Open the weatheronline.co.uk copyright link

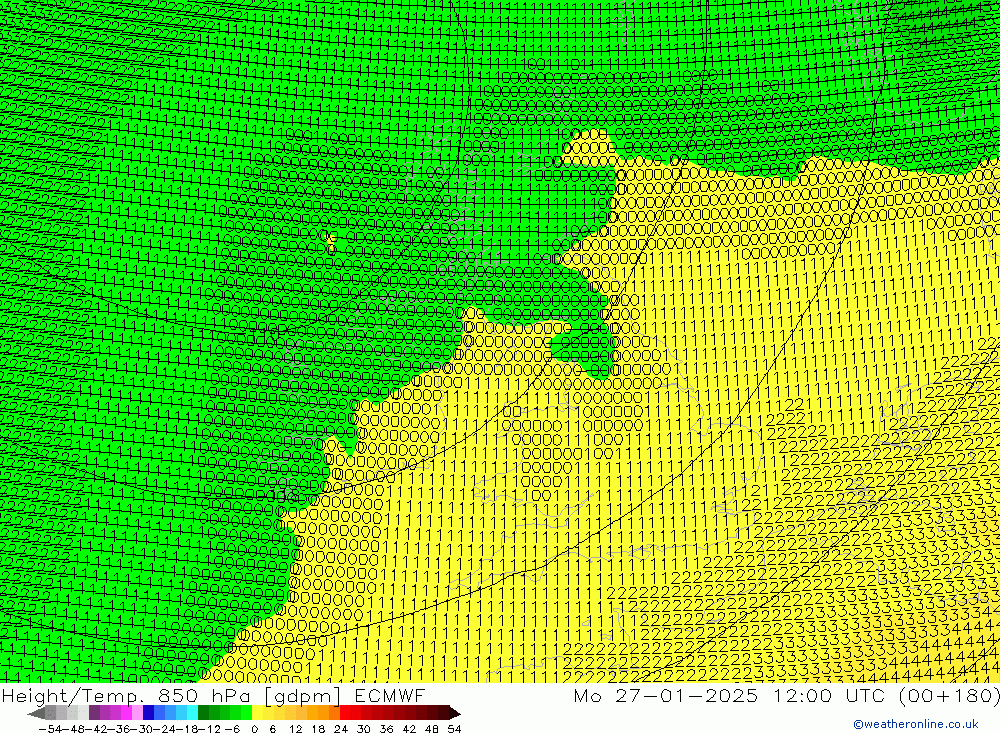[x=916, y=723]
